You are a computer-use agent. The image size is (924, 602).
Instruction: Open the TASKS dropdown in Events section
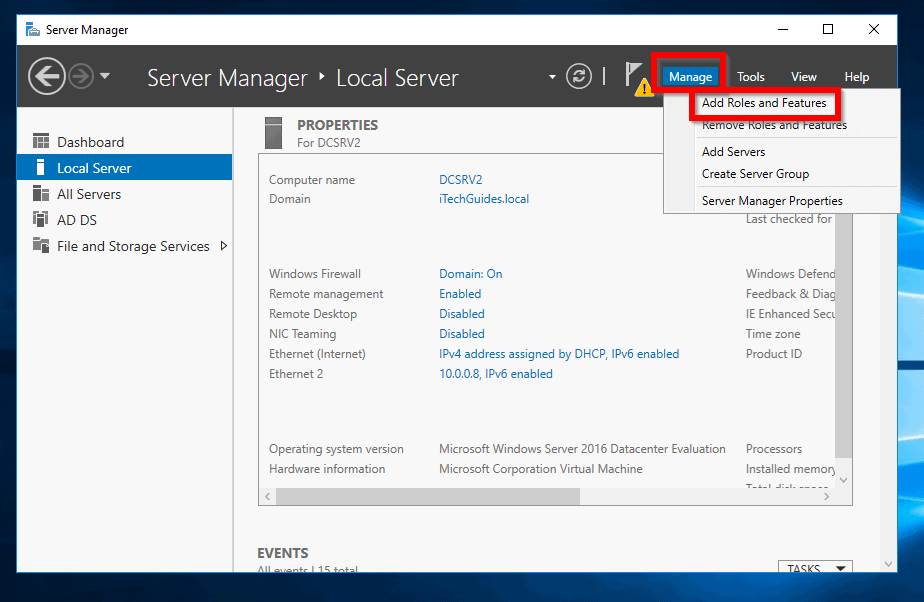[x=815, y=568]
